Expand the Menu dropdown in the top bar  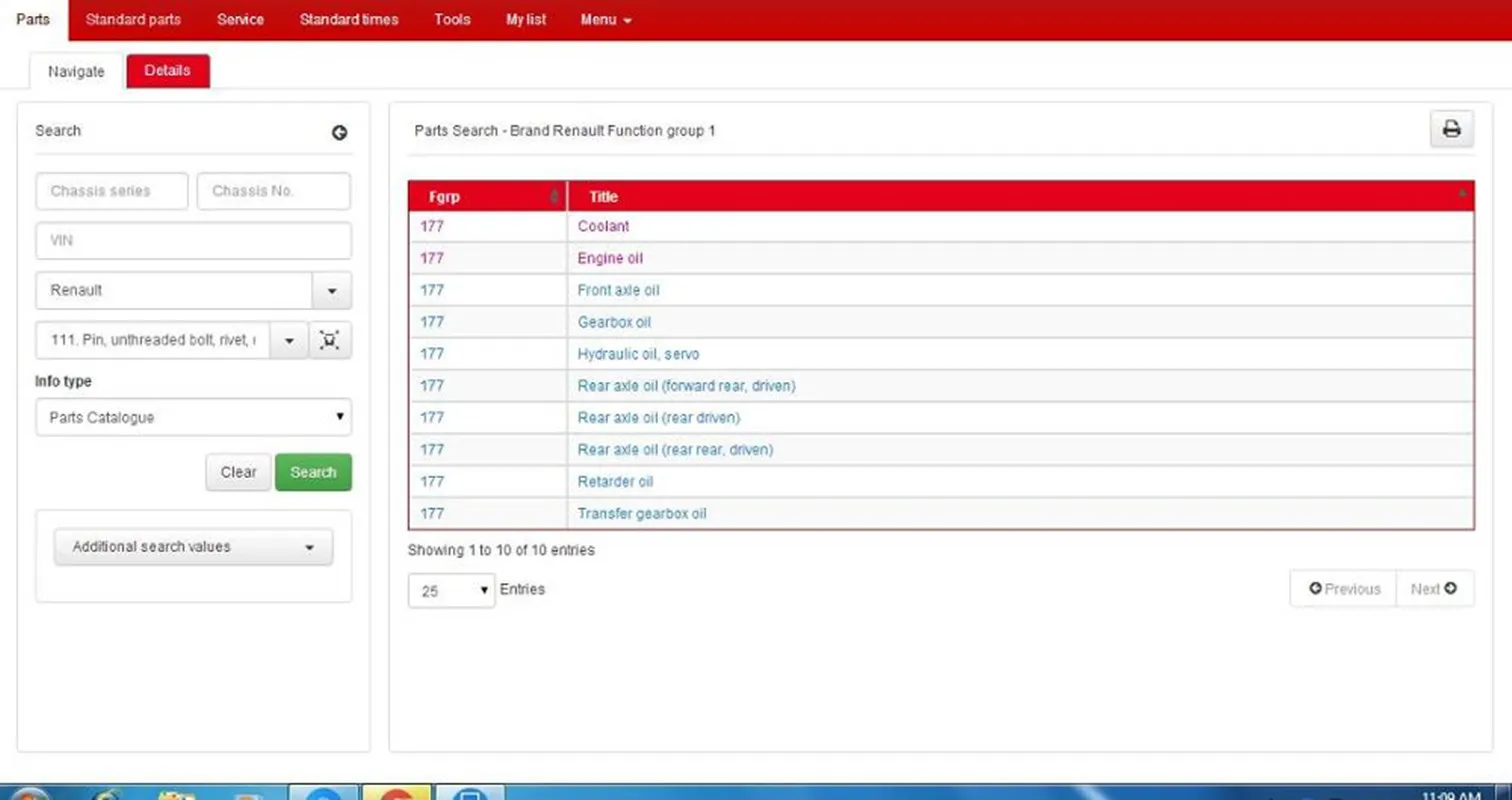click(606, 19)
